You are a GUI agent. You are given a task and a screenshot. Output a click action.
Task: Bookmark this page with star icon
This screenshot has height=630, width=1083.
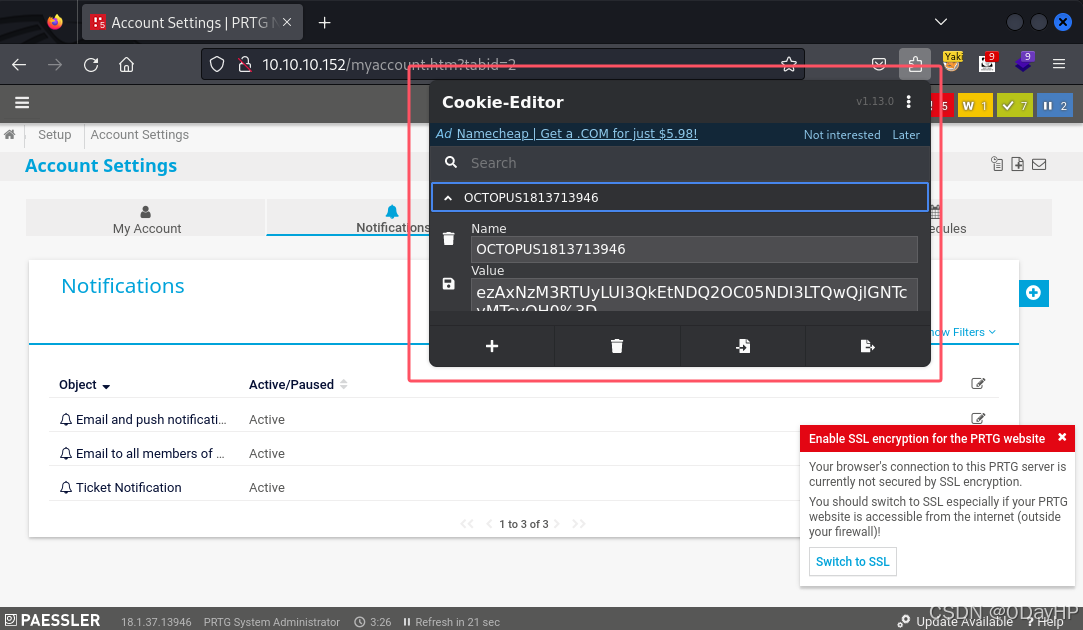[788, 64]
